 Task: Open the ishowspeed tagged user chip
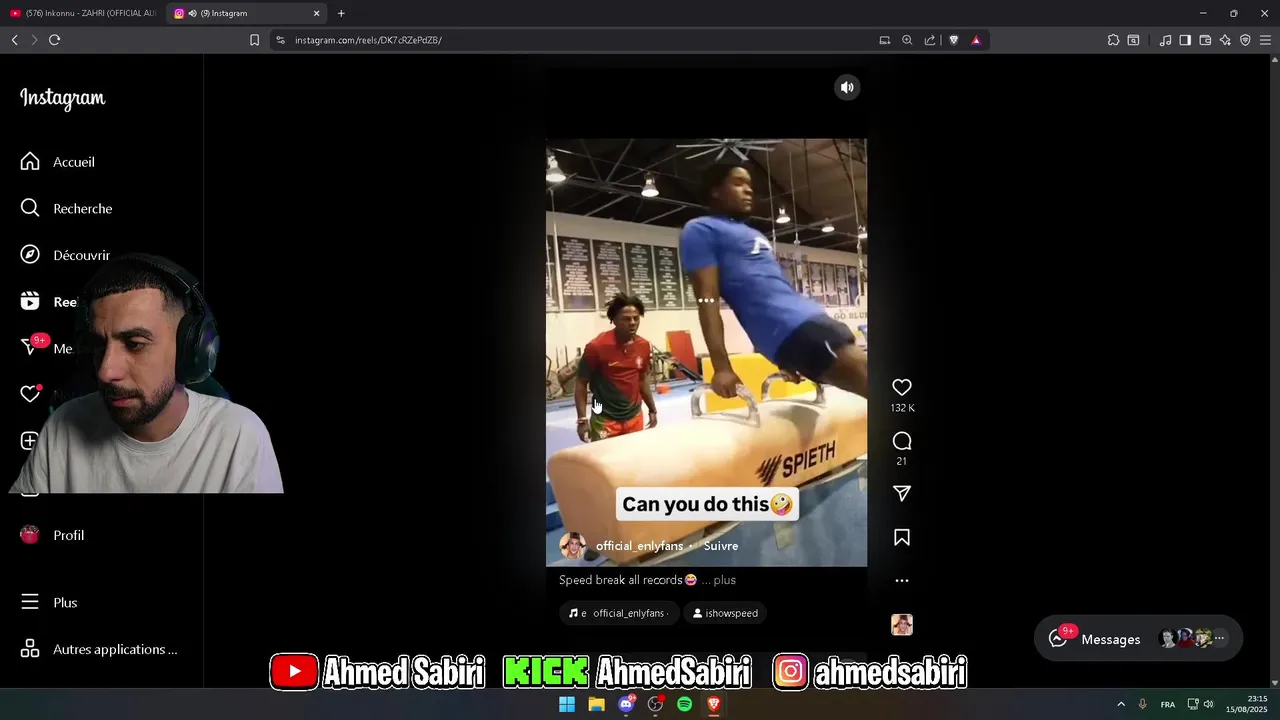click(726, 613)
